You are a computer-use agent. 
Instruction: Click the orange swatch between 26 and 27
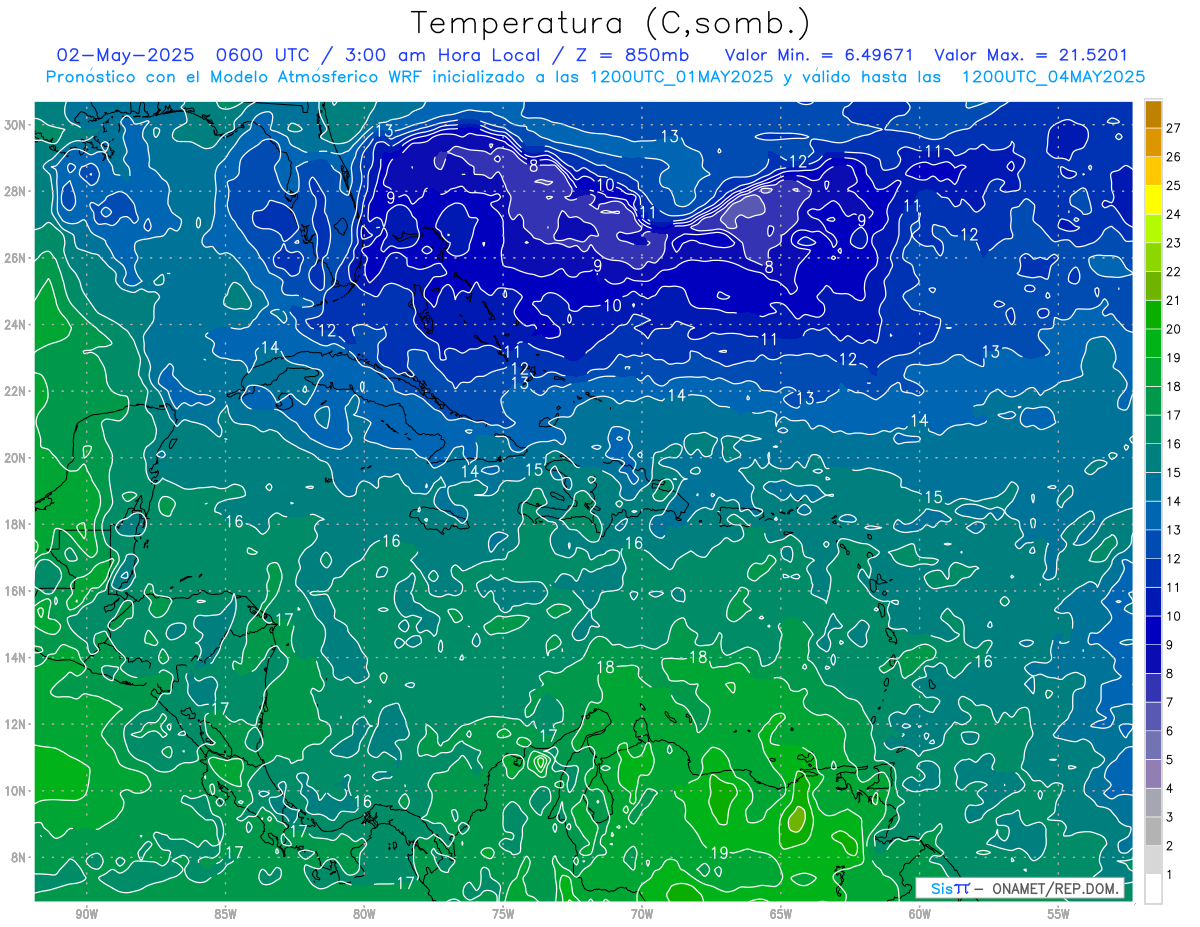tap(1153, 142)
